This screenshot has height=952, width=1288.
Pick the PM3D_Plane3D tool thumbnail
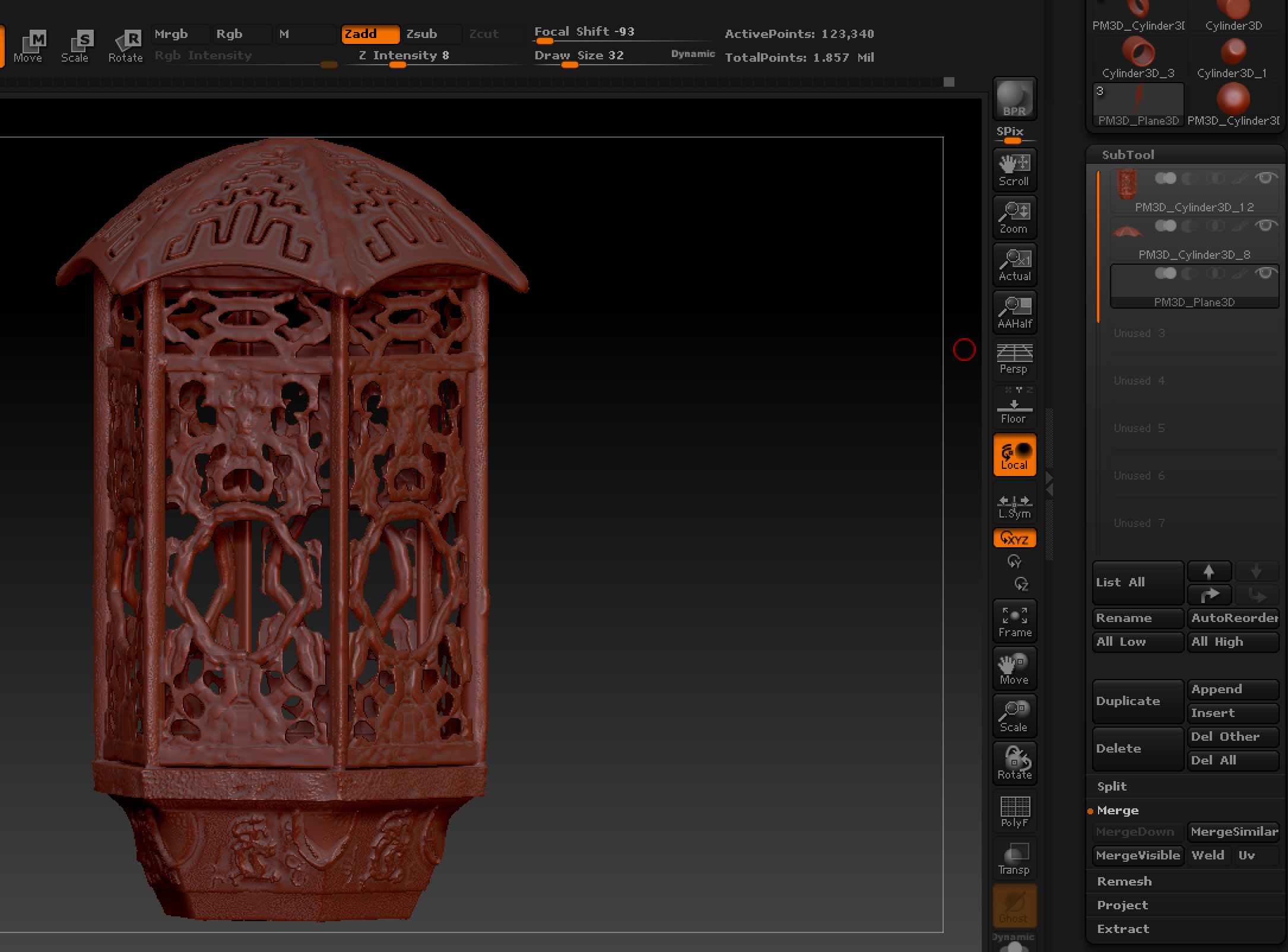(1138, 104)
